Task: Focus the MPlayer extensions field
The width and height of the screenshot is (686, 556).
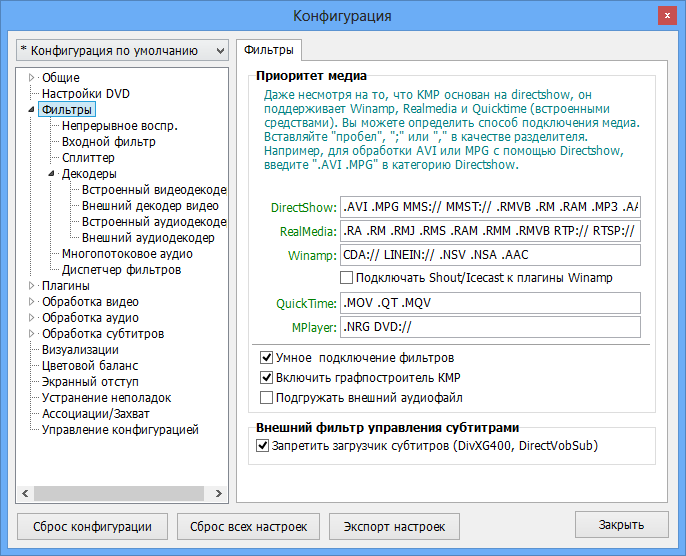Action: (490, 327)
